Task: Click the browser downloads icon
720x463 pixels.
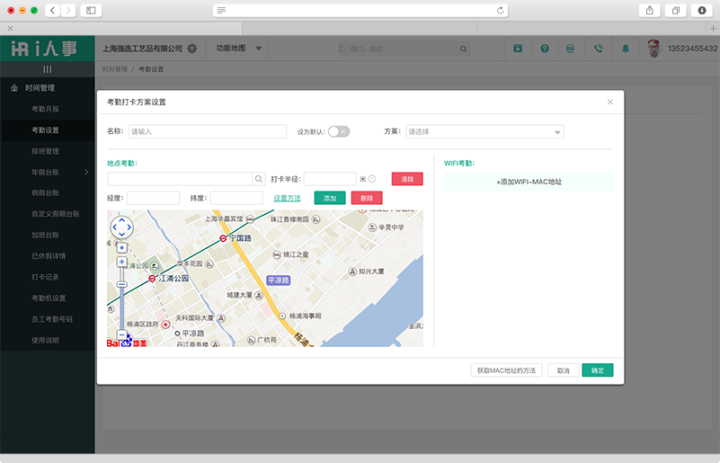Action: pos(702,10)
